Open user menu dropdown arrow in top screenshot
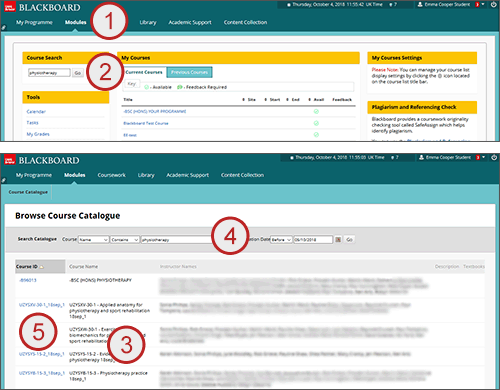The width and height of the screenshot is (500, 390). (483, 4)
